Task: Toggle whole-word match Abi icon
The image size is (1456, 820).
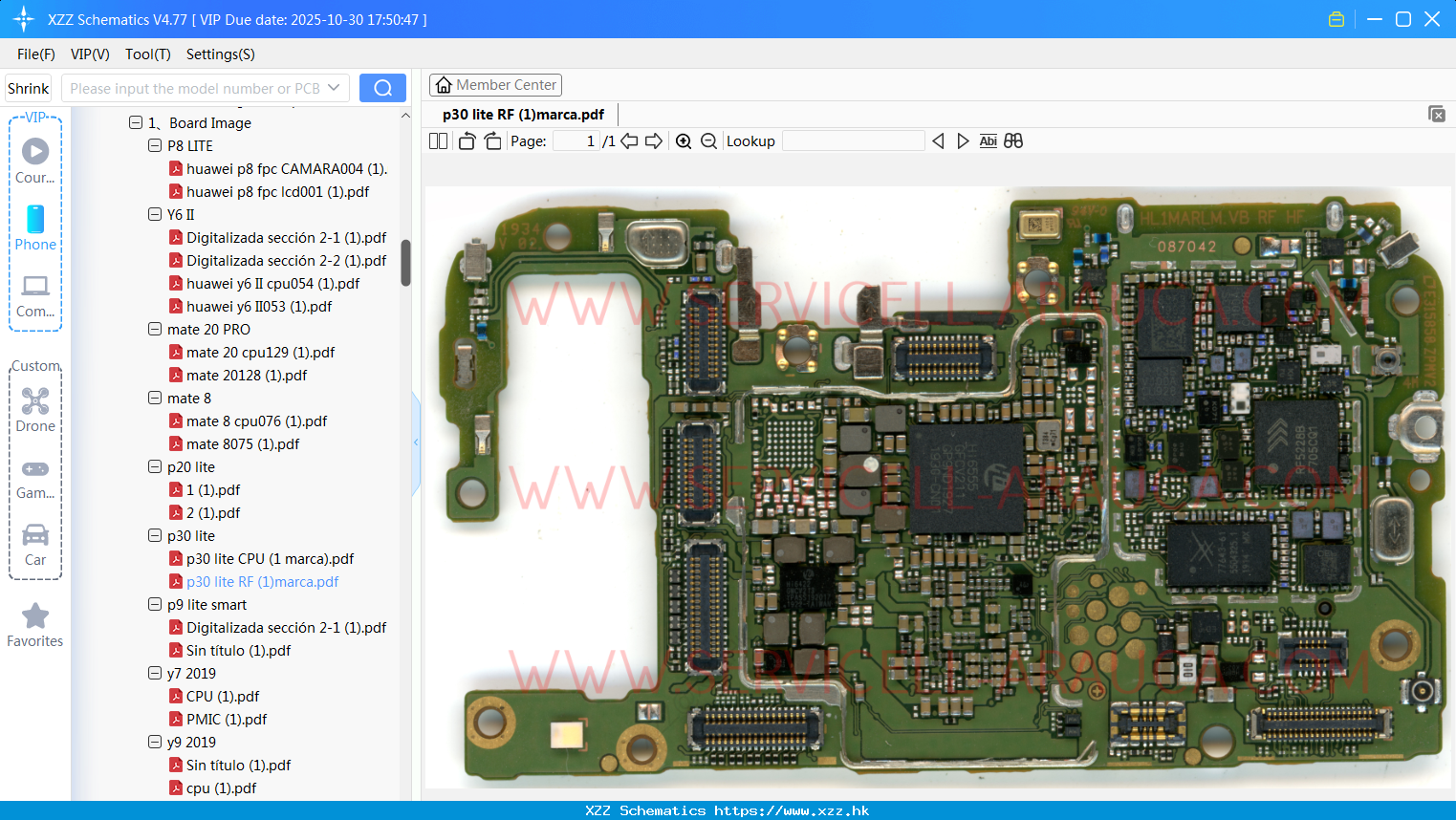Action: coord(989,140)
